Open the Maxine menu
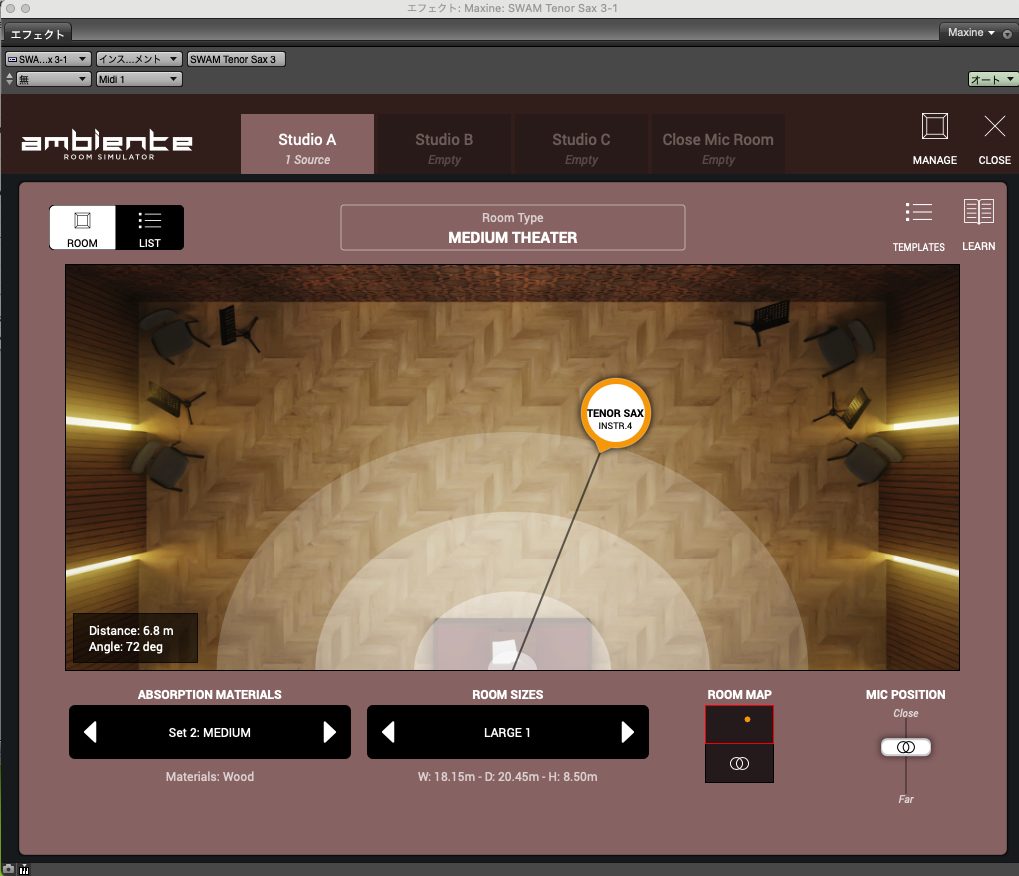 click(971, 32)
